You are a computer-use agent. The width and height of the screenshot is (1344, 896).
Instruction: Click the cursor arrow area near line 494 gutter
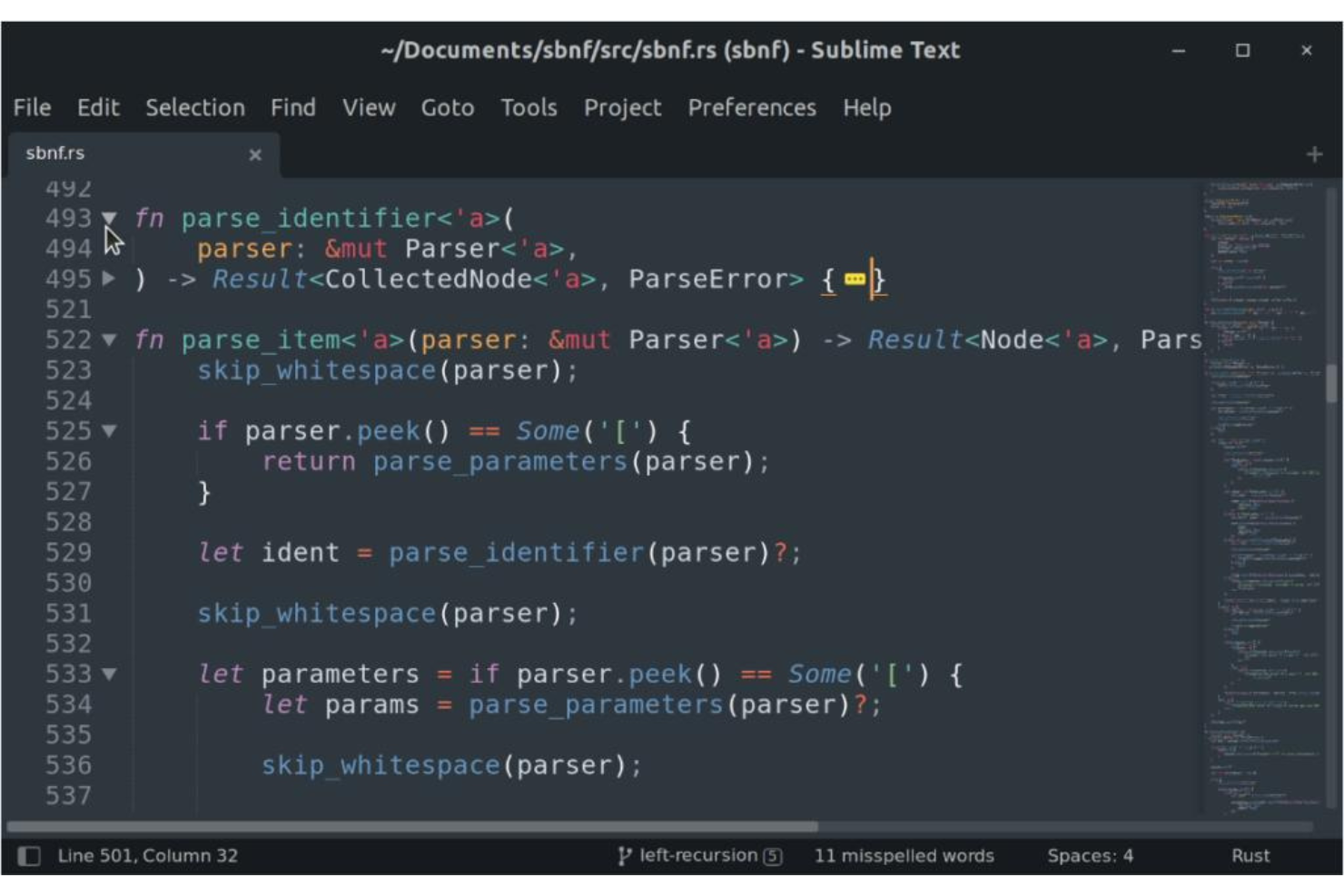[x=111, y=242]
